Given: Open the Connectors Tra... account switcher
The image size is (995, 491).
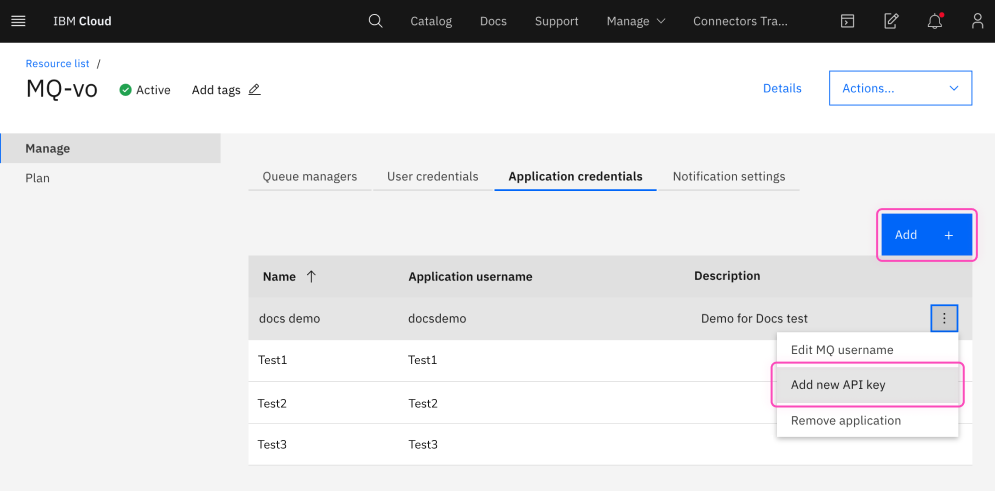Looking at the screenshot, I should 740,21.
